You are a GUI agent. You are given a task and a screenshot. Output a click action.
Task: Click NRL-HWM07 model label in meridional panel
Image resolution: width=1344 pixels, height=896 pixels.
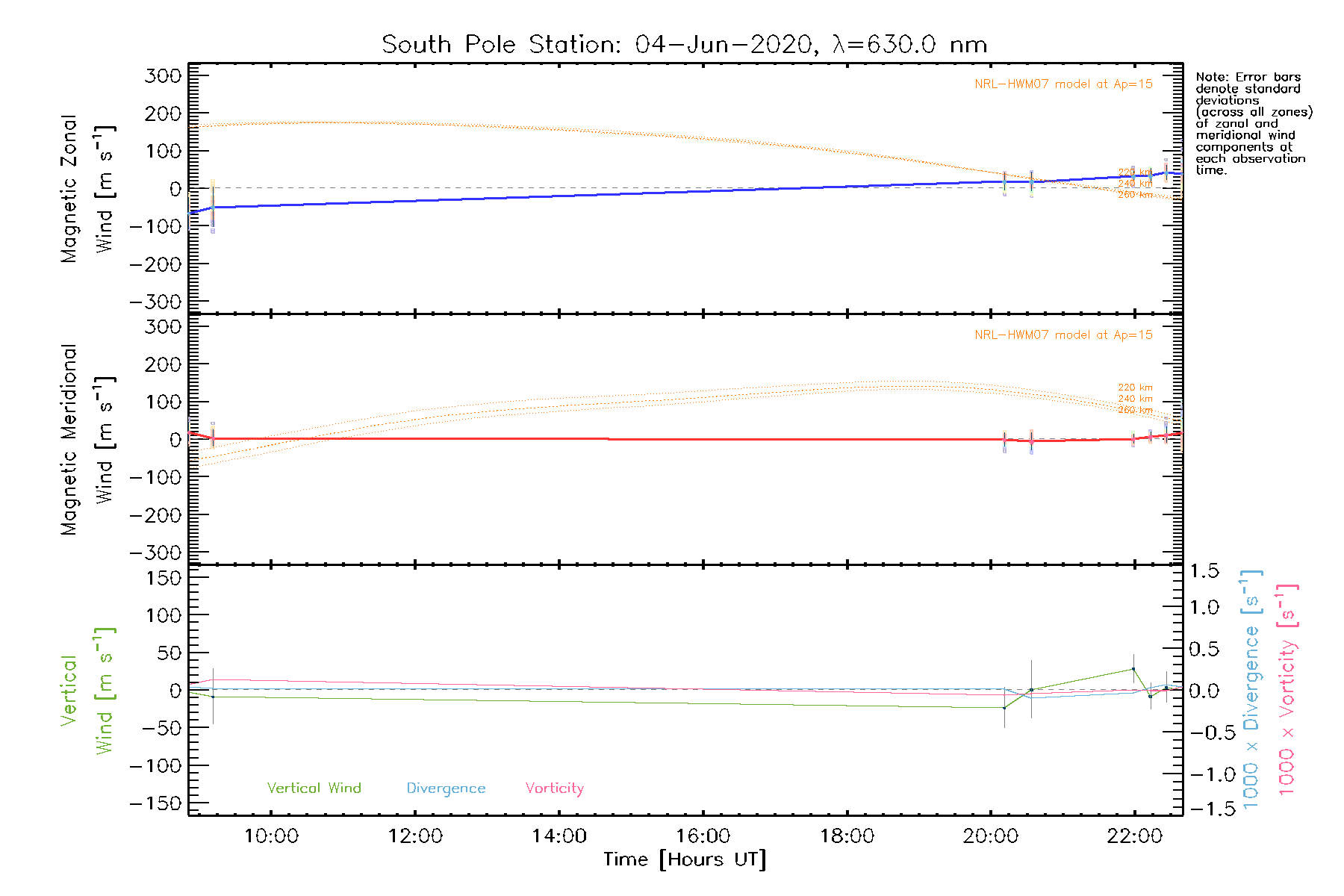[x=1063, y=335]
